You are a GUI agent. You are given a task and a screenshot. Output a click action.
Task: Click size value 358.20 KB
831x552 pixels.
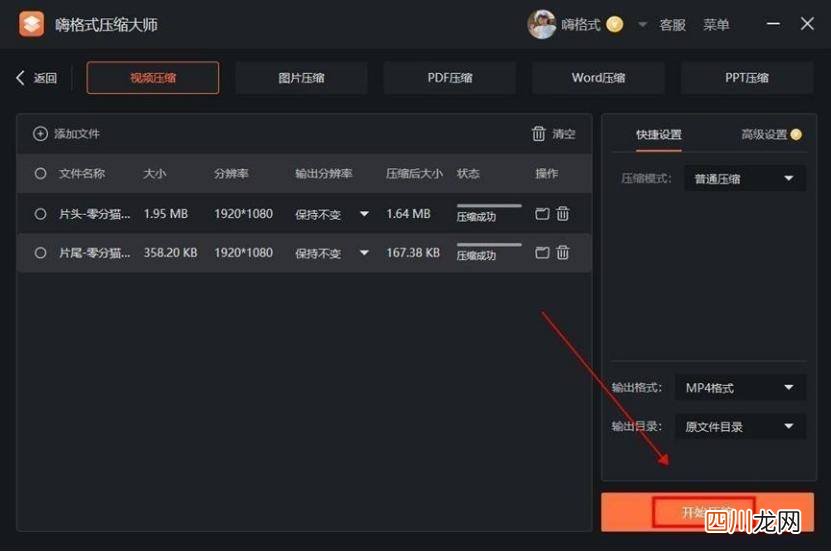click(x=170, y=253)
